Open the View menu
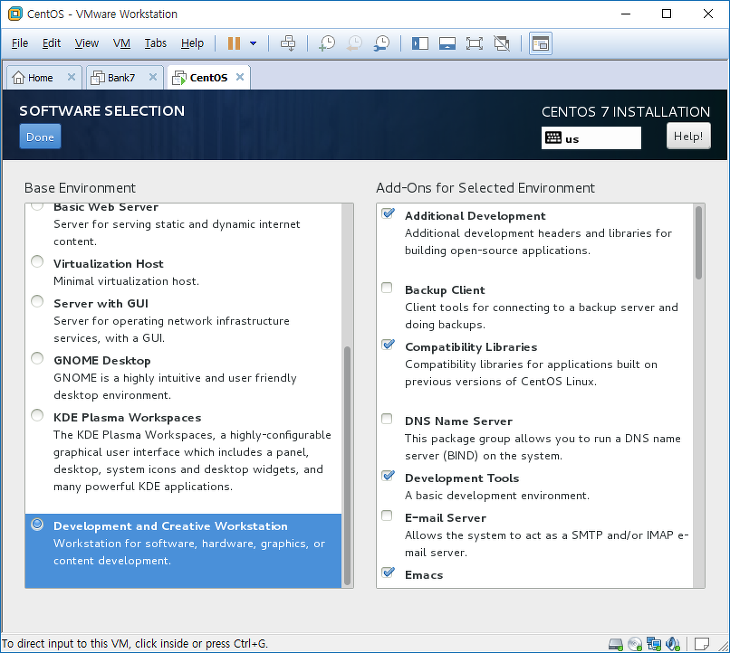 click(x=87, y=43)
